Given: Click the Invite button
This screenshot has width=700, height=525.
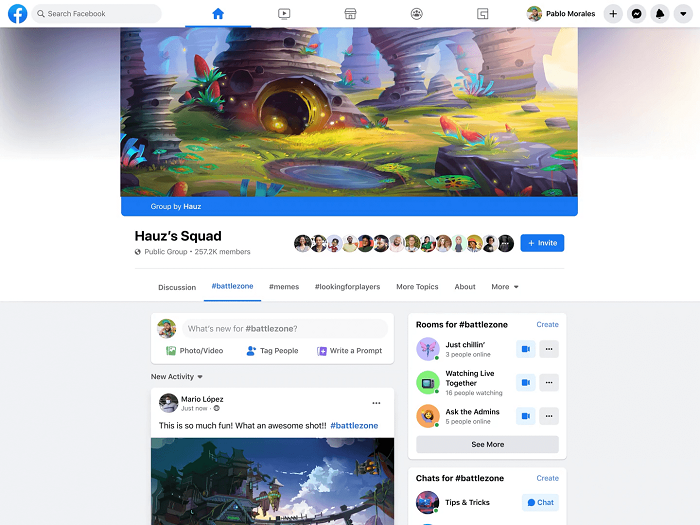Looking at the screenshot, I should [542, 243].
